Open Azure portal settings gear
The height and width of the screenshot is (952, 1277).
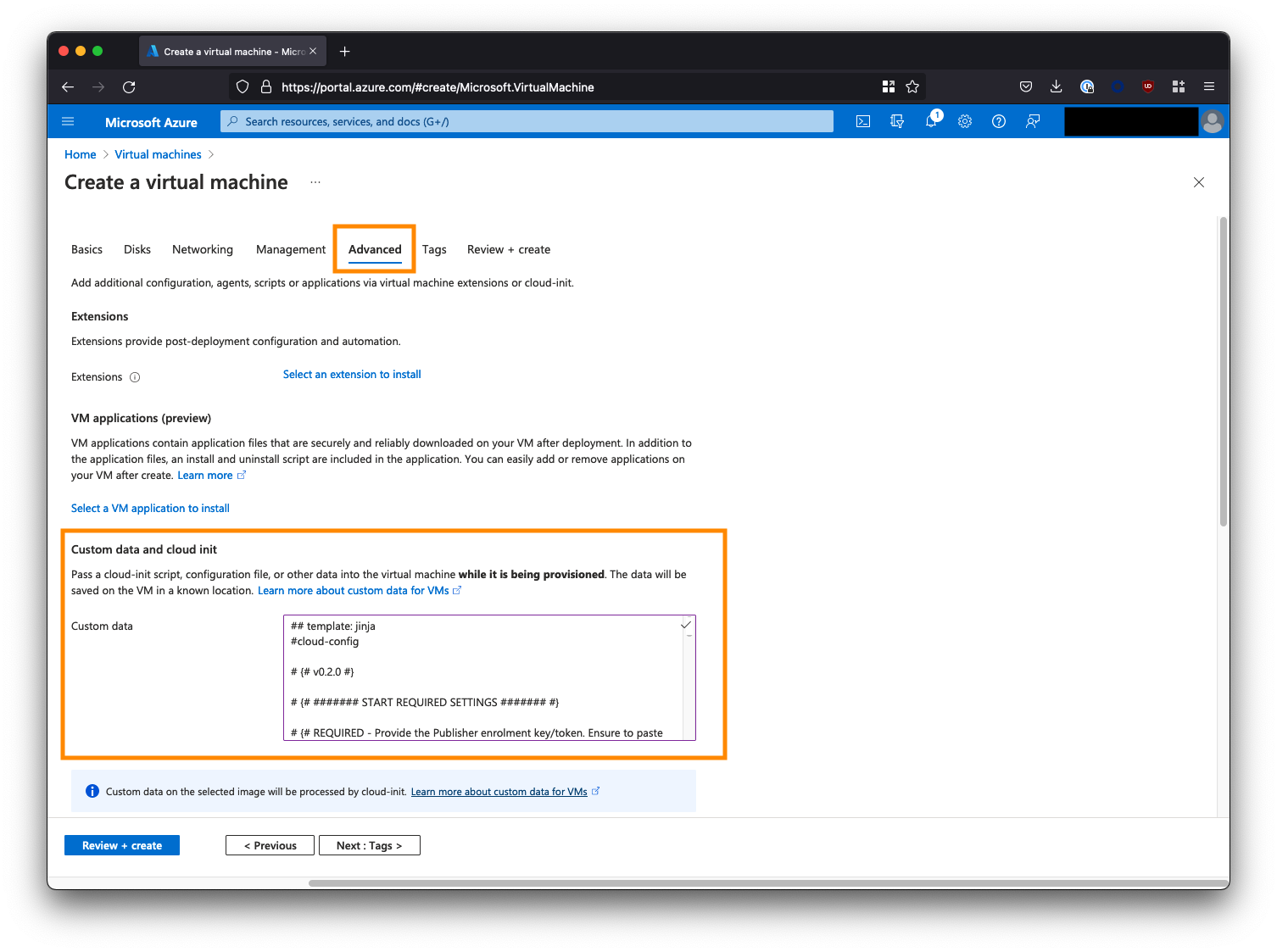(965, 122)
